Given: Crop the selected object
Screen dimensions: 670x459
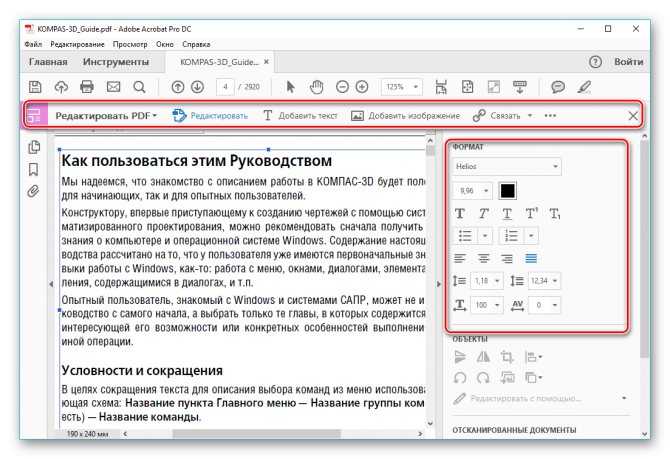Looking at the screenshot, I should click(x=507, y=356).
